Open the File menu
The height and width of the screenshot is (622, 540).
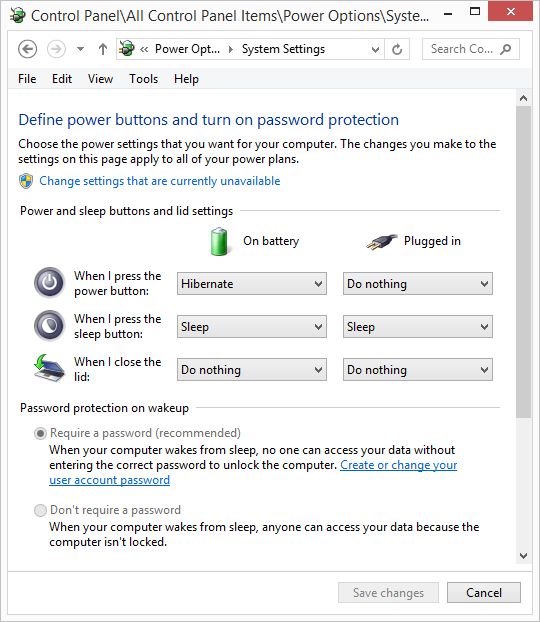click(x=27, y=79)
